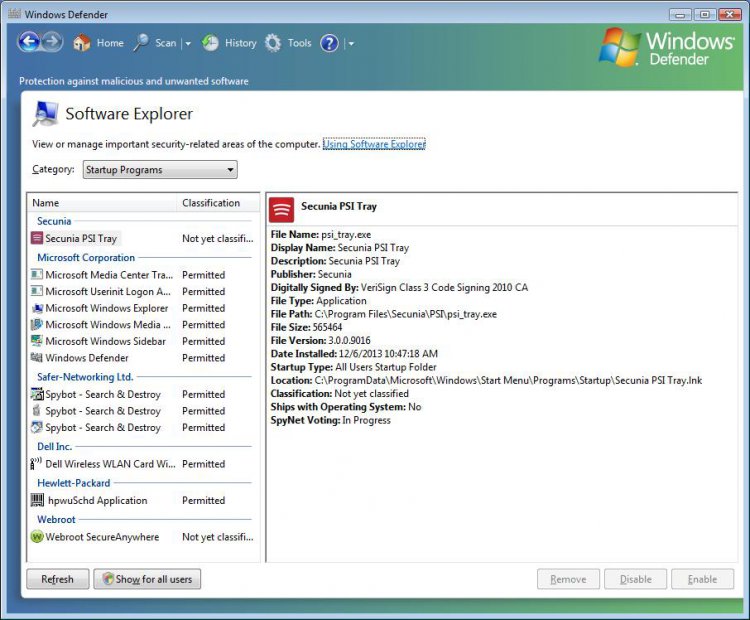750x620 pixels.
Task: Click the Dell Inc. group header
Action: [x=55, y=446]
